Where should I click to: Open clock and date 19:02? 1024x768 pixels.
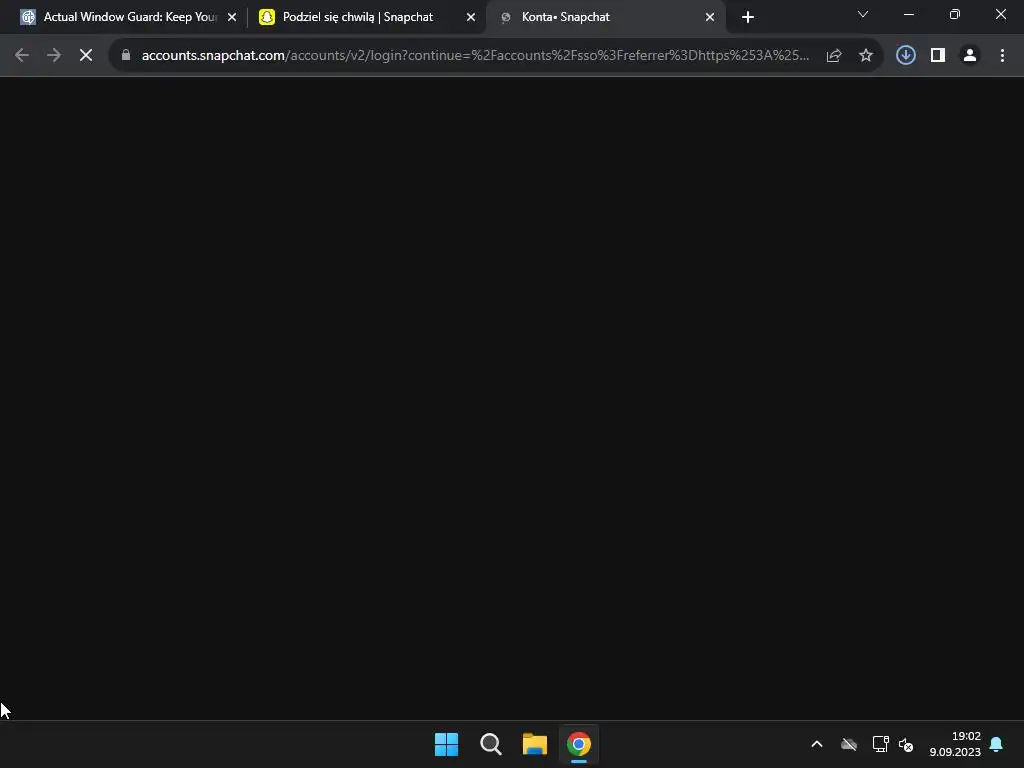(955, 744)
